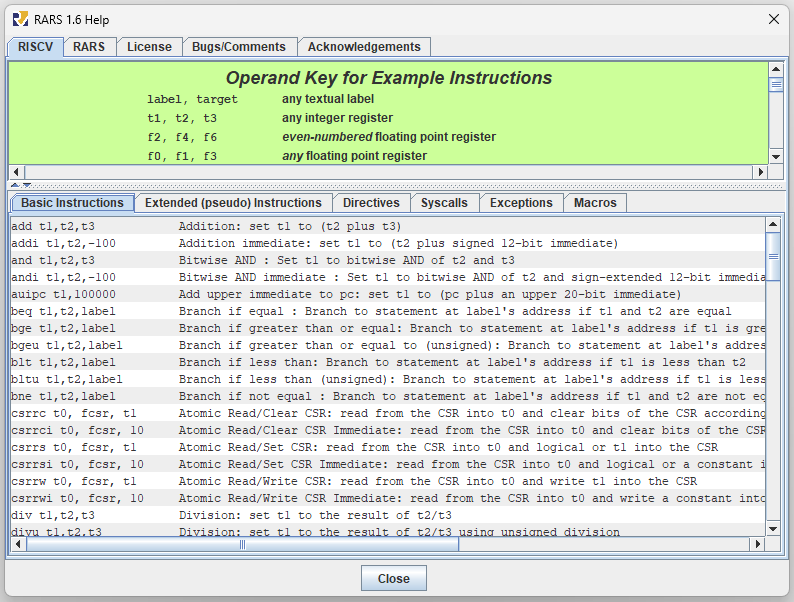The height and width of the screenshot is (602, 794).
Task: Select the 'bge t1,t2,label' row
Action: pos(388,328)
